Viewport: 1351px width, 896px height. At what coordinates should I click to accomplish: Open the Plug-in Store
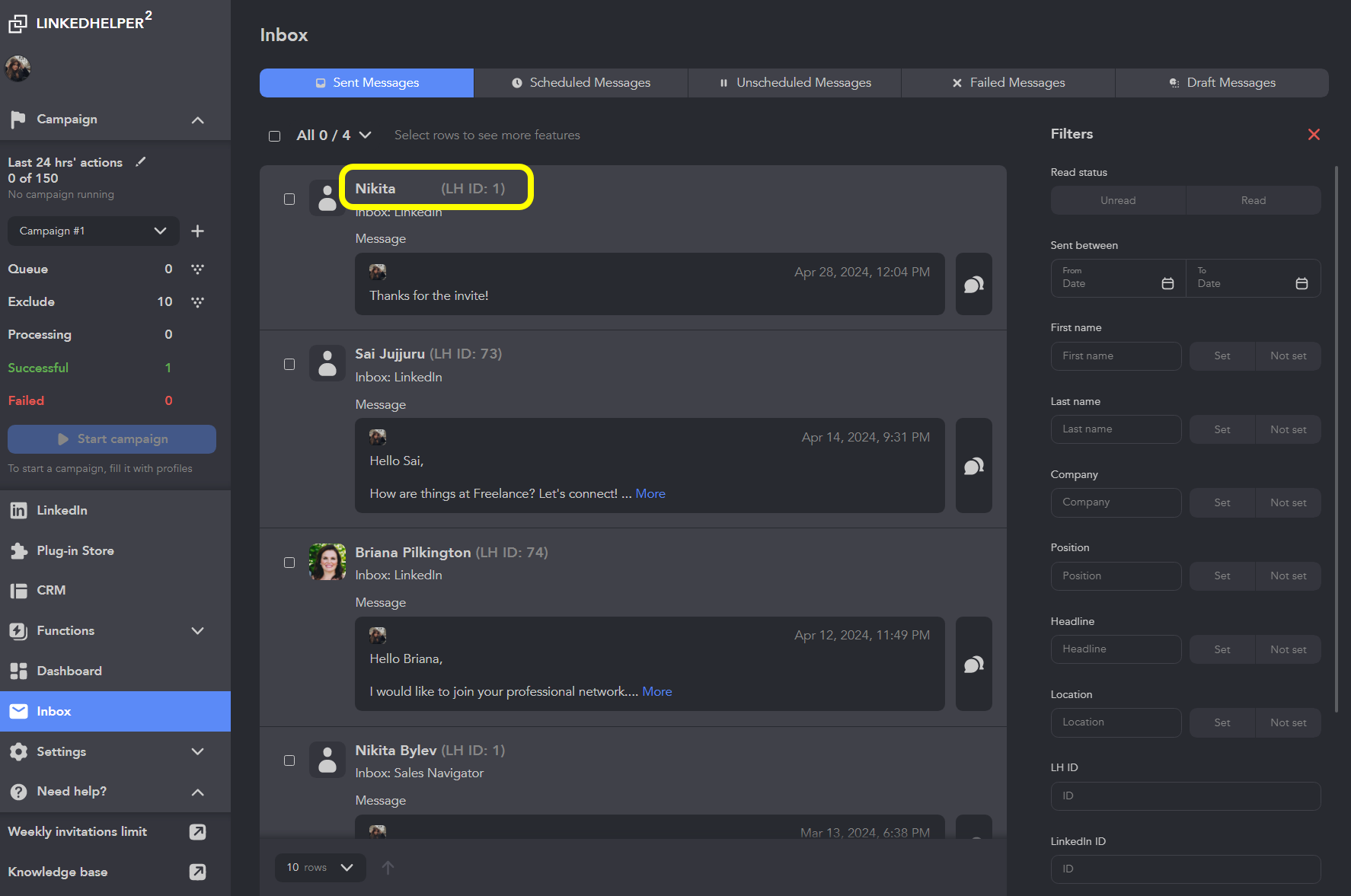[76, 550]
